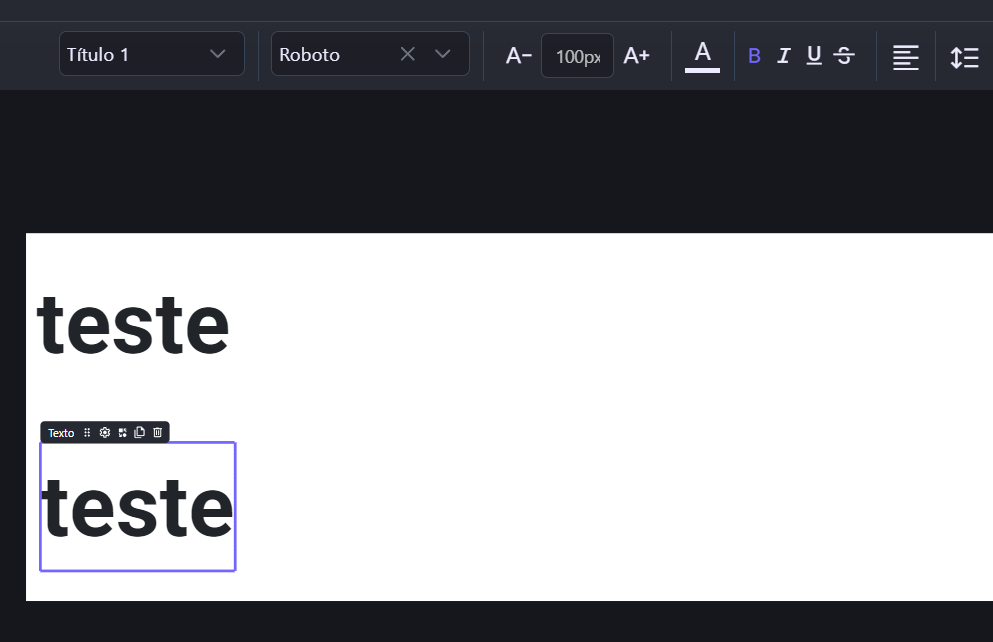This screenshot has width=993, height=642.
Task: Expand the Roboto font family dropdown
Action: click(443, 54)
